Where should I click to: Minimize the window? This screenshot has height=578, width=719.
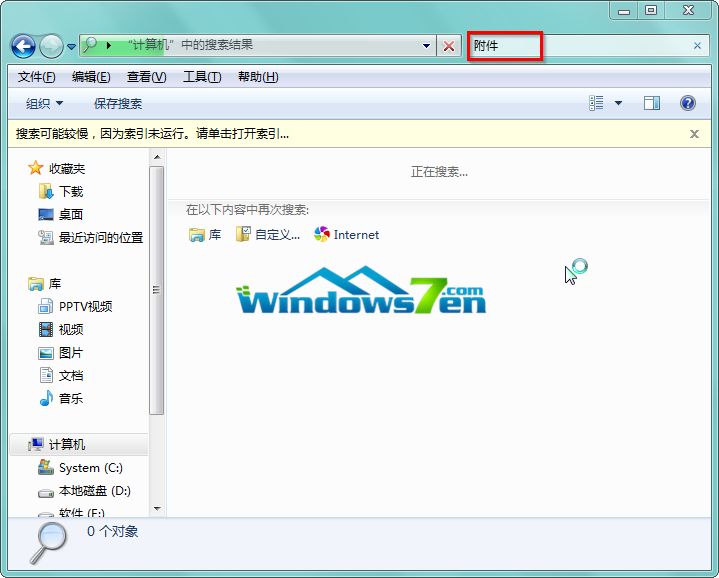click(x=624, y=11)
